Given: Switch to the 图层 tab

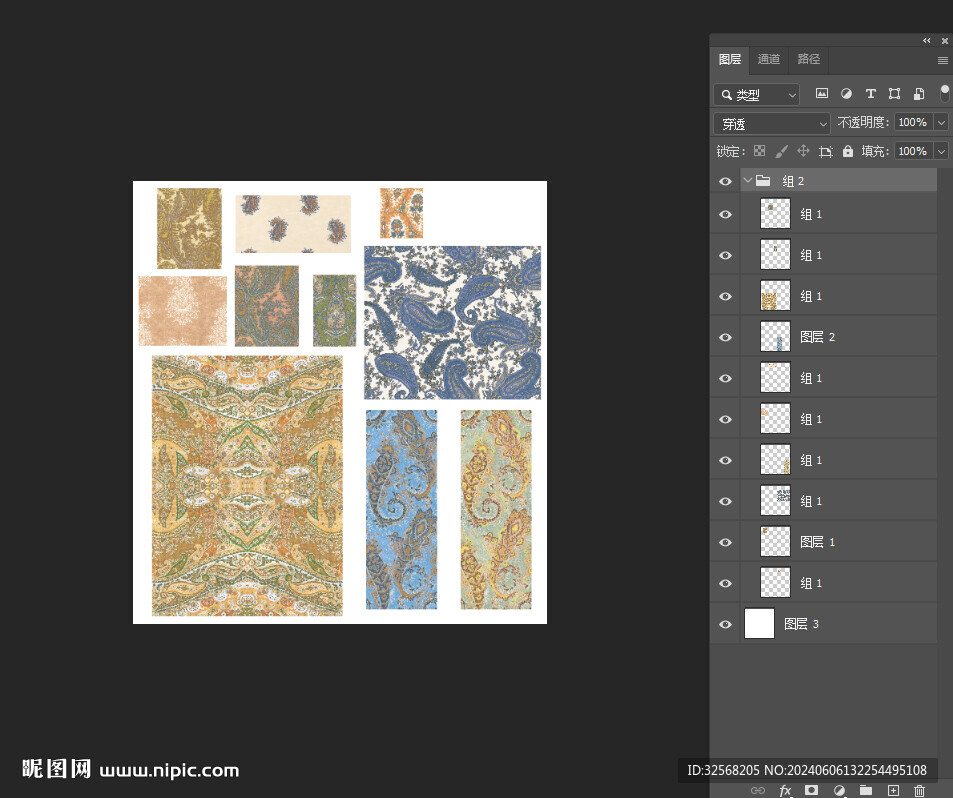Looking at the screenshot, I should coord(729,60).
